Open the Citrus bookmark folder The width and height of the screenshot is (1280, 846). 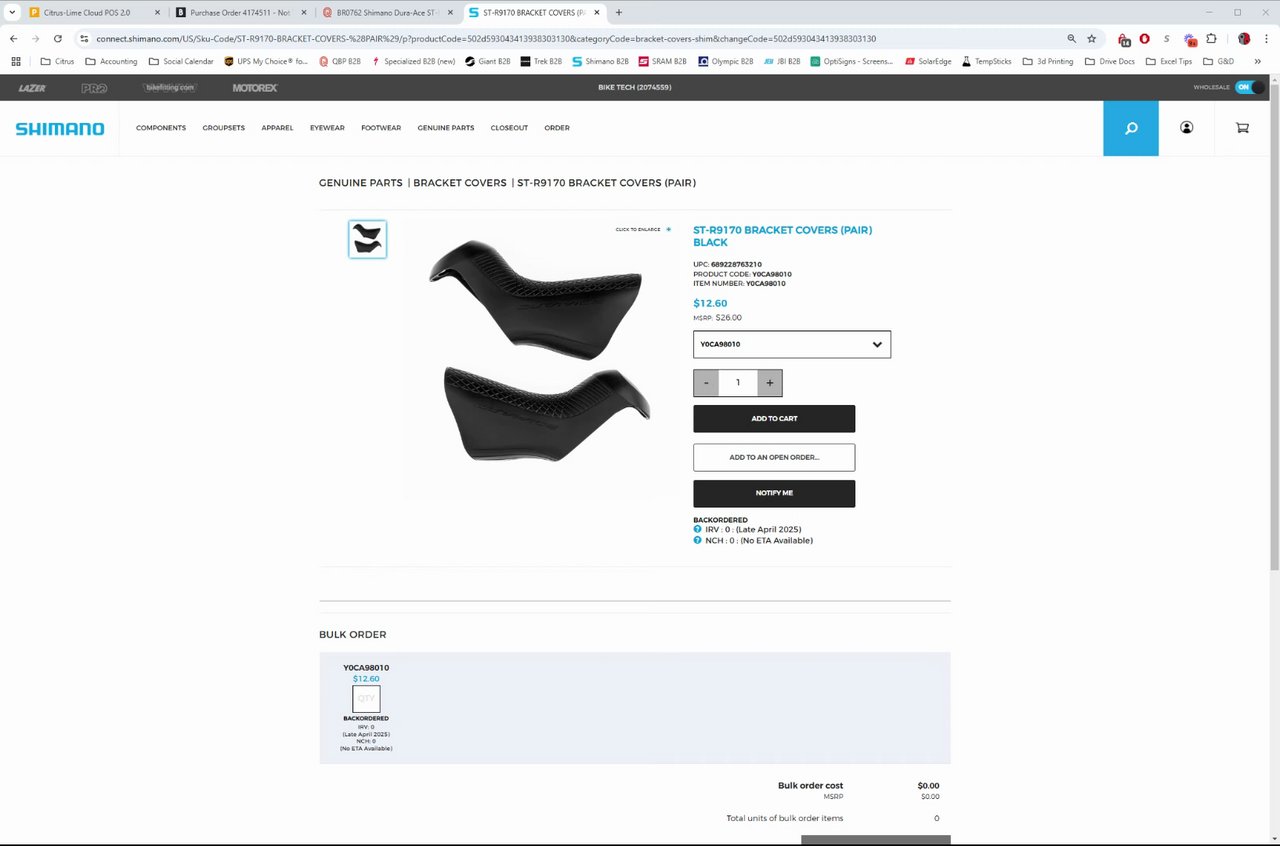57,61
